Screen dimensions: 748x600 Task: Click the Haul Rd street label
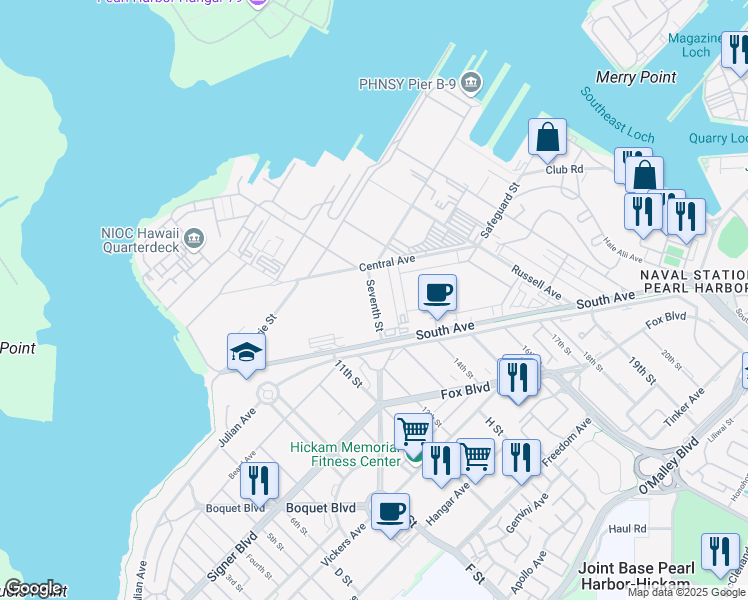(x=627, y=528)
